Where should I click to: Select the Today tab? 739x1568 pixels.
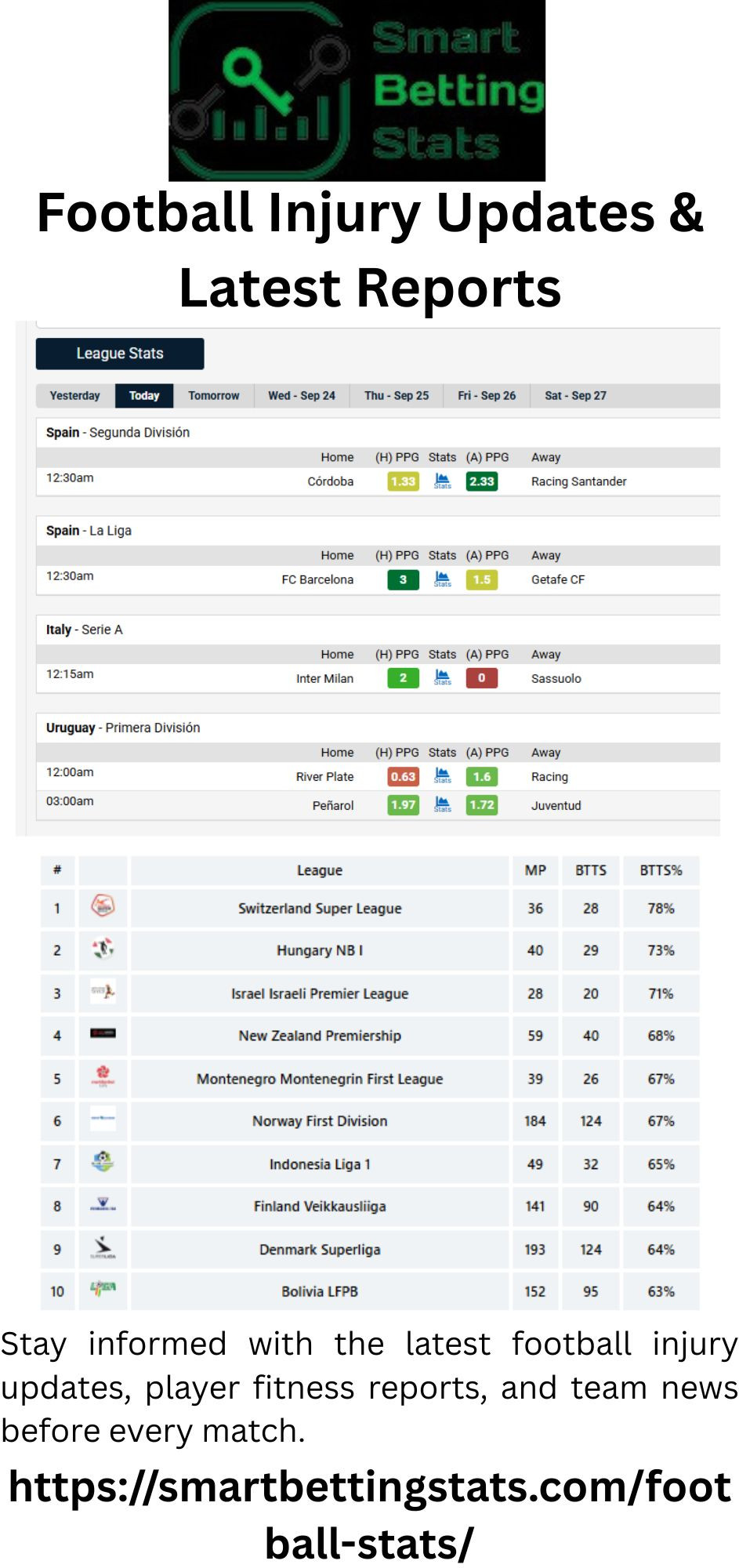click(x=144, y=395)
